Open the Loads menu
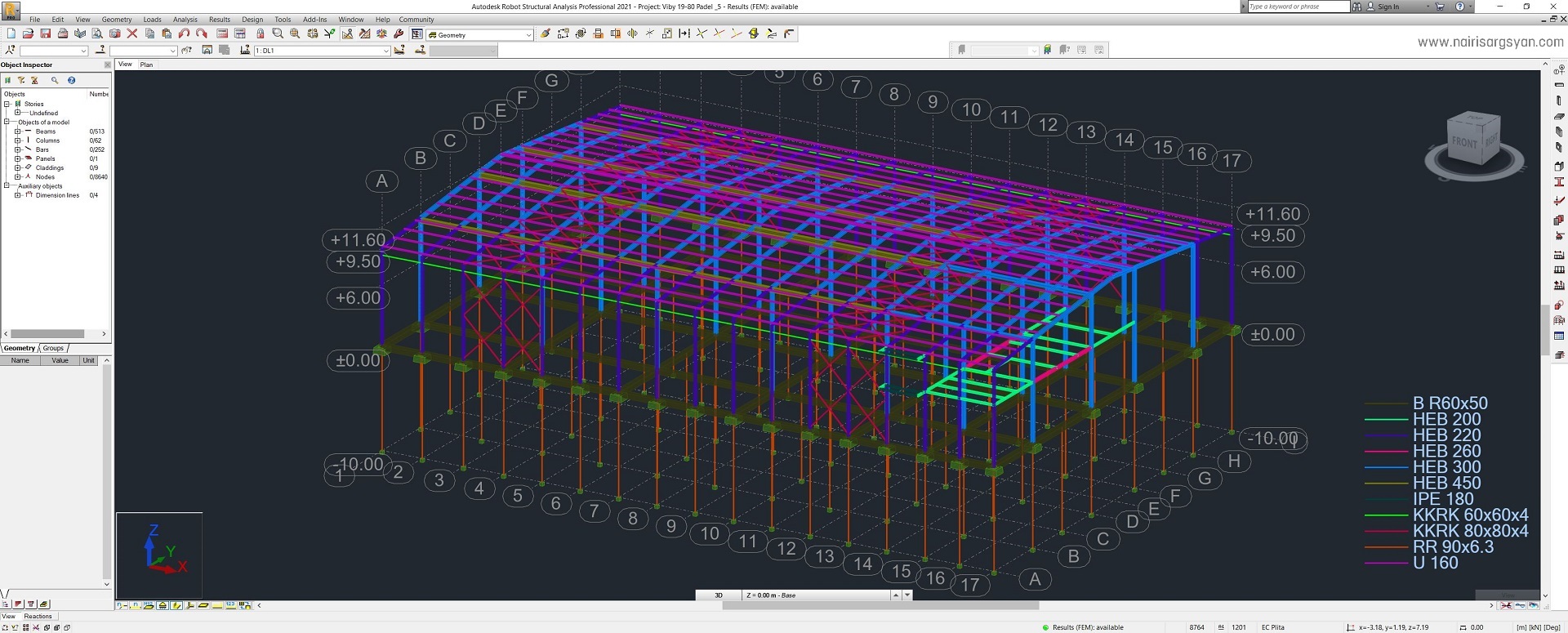1568x633 pixels. click(152, 20)
